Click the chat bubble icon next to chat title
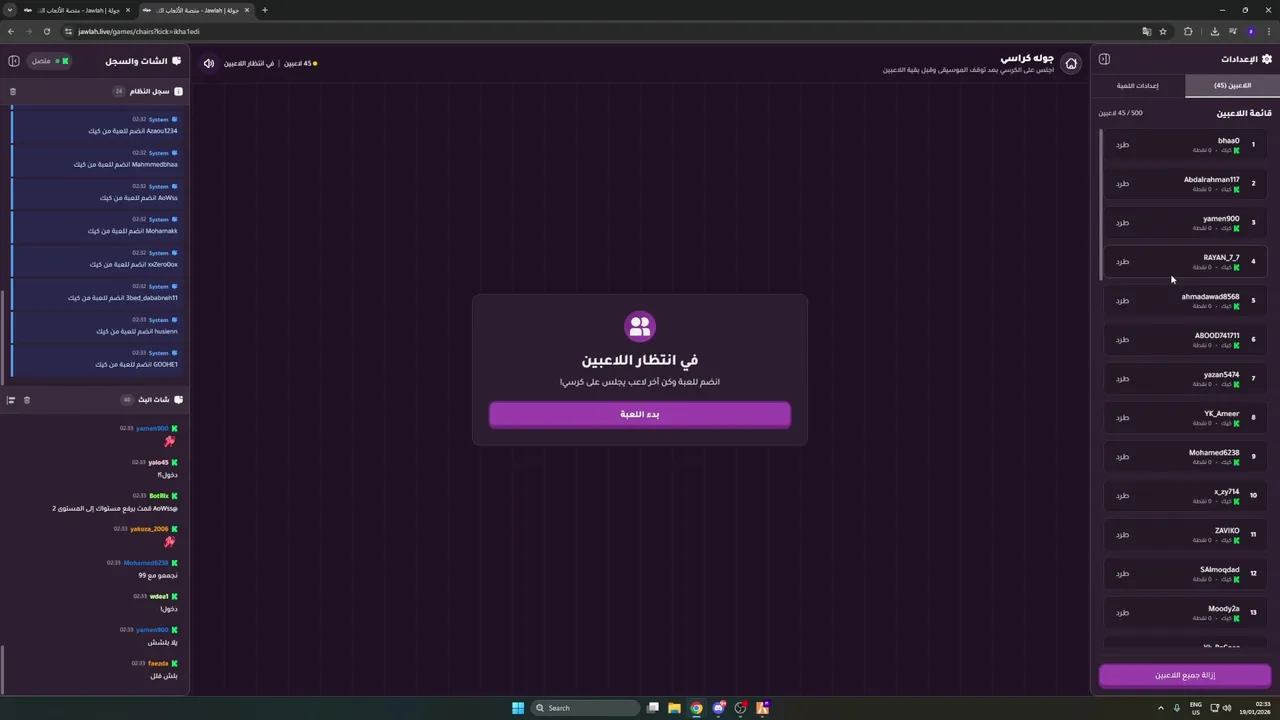Screen dimensions: 1280x720 tap(177, 61)
